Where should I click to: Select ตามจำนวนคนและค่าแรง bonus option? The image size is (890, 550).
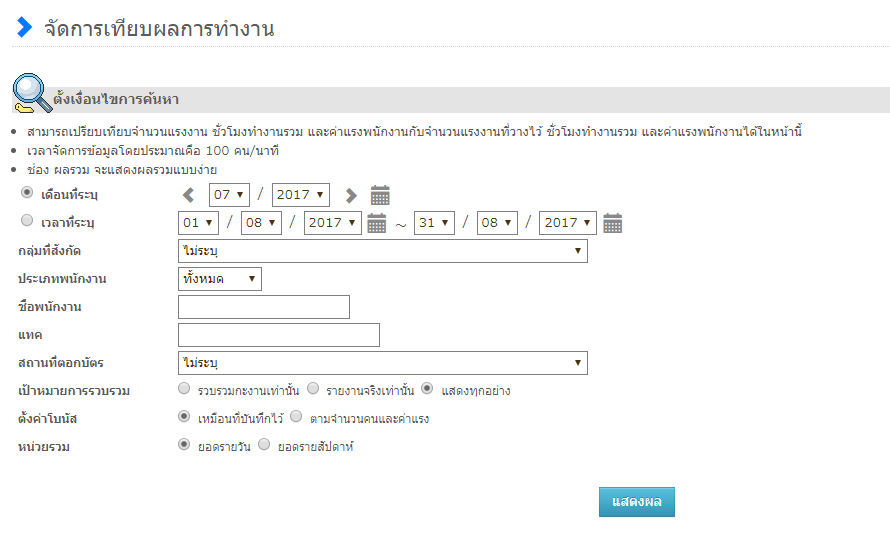click(296, 417)
